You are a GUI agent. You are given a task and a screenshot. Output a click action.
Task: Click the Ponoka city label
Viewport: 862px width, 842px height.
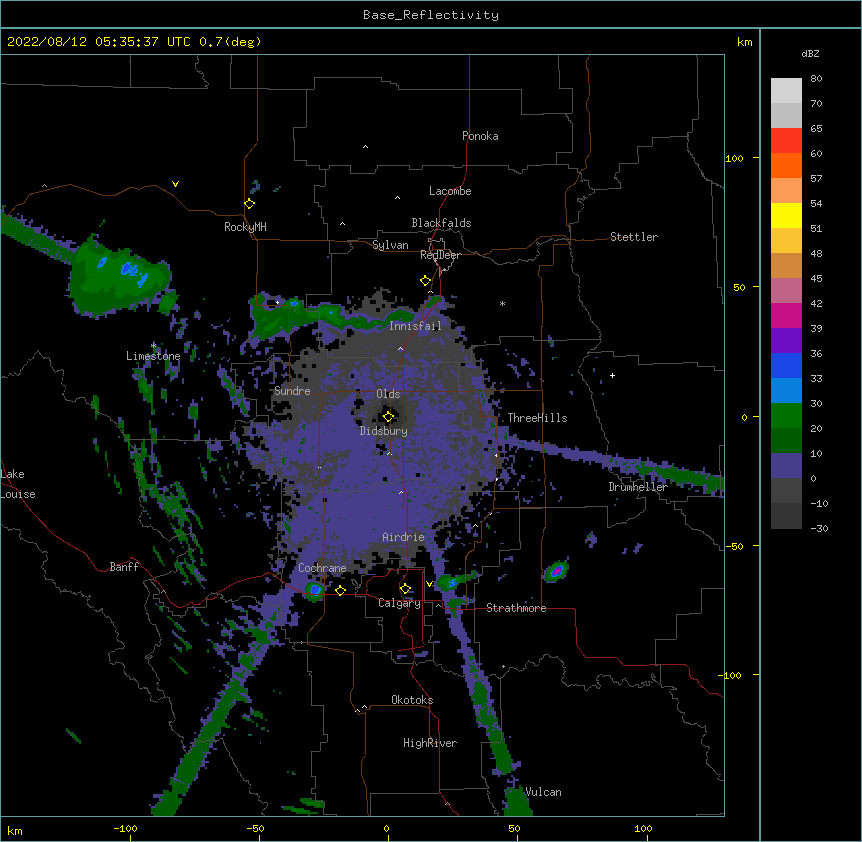click(x=480, y=136)
